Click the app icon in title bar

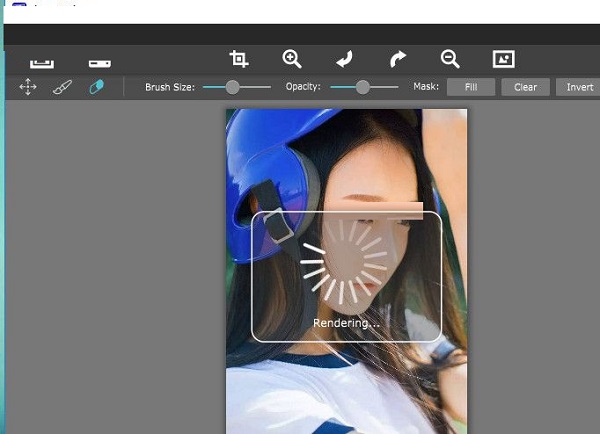[16, 5]
